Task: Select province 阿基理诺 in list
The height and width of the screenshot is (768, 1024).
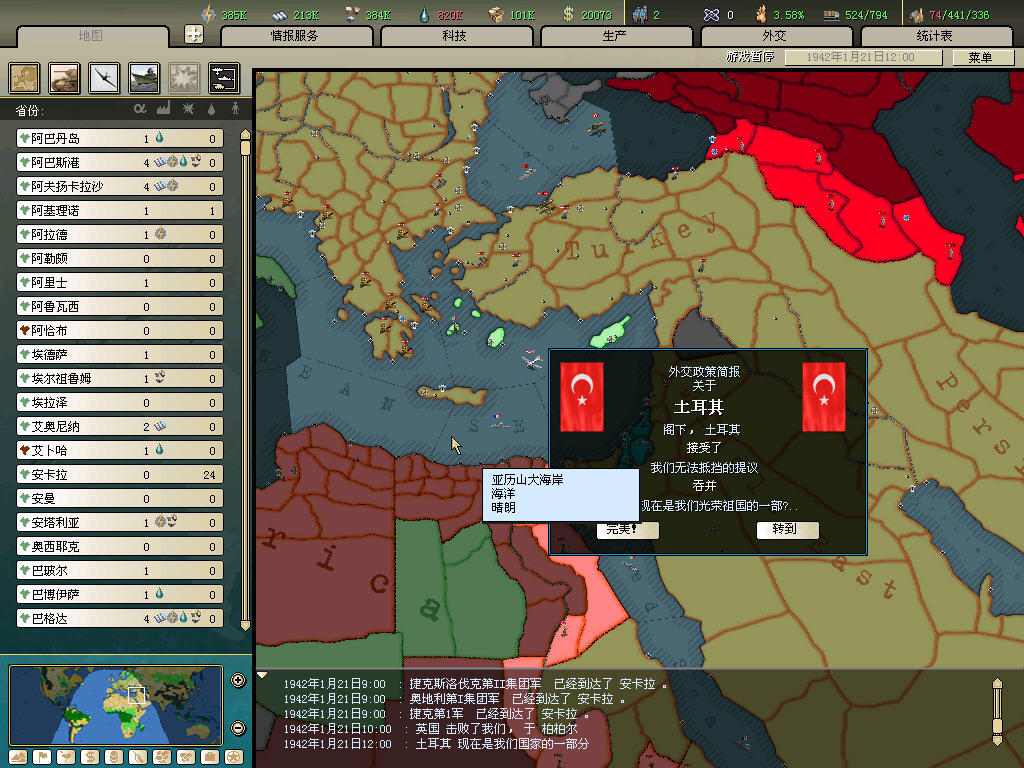Action: click(x=120, y=211)
